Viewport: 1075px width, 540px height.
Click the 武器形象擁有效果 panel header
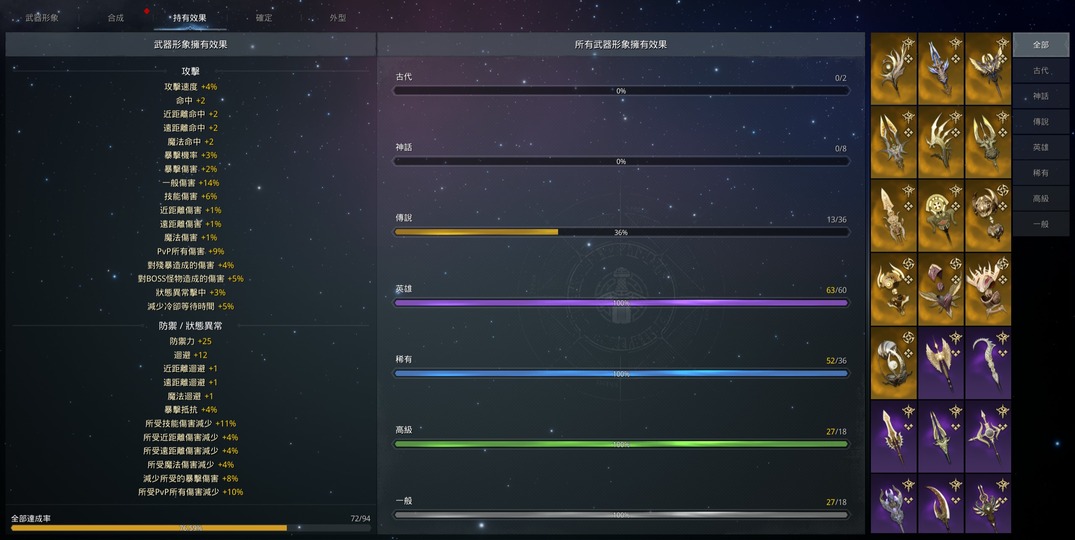click(x=191, y=45)
